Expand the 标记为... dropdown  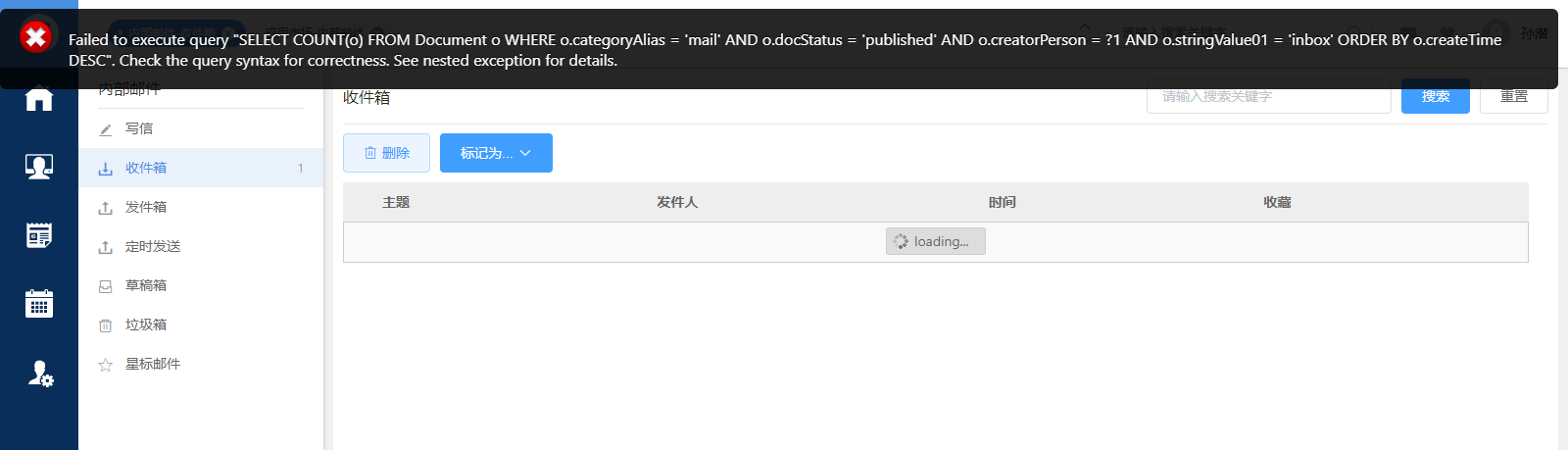496,153
